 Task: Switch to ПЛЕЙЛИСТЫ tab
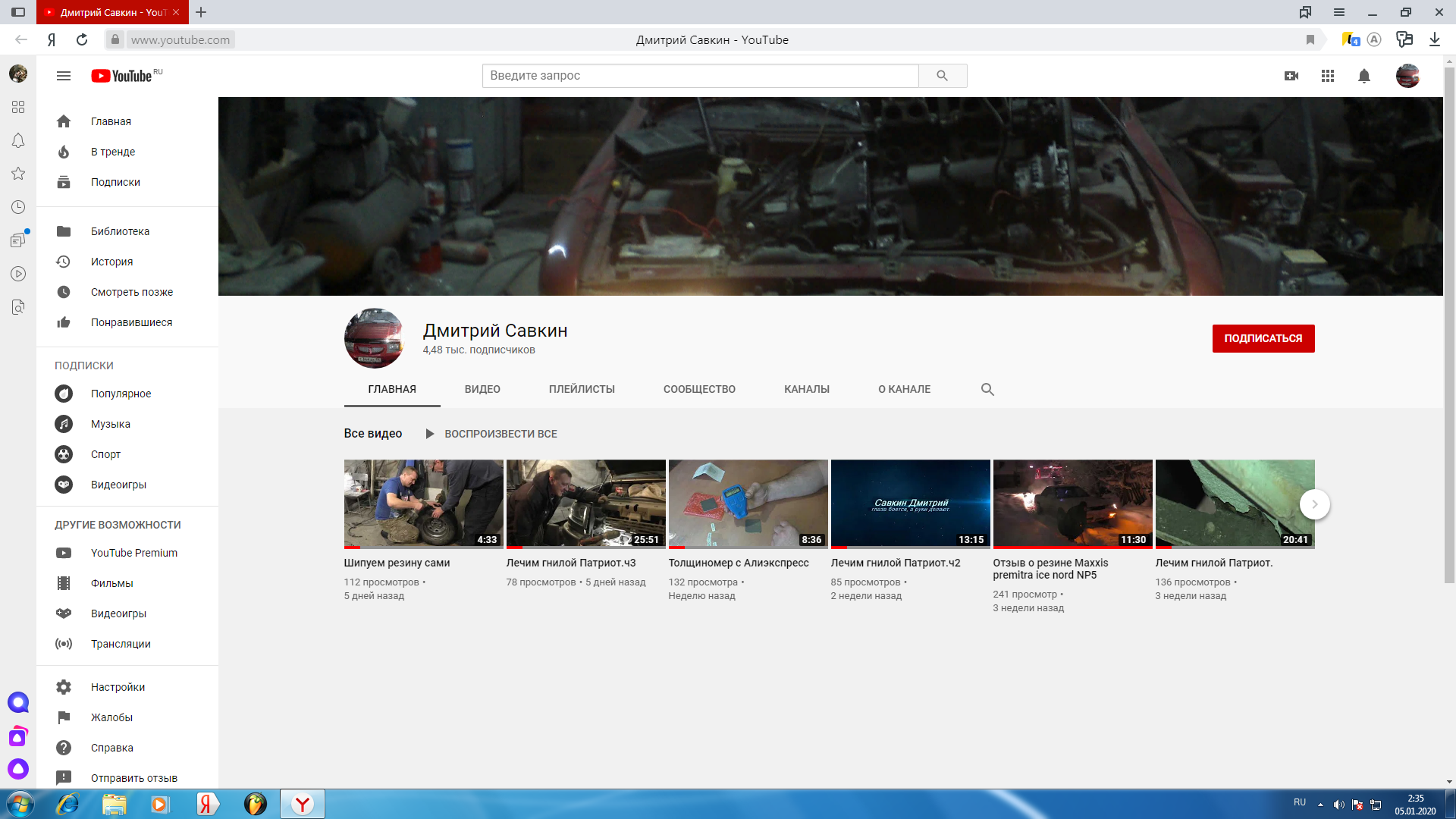coord(582,389)
